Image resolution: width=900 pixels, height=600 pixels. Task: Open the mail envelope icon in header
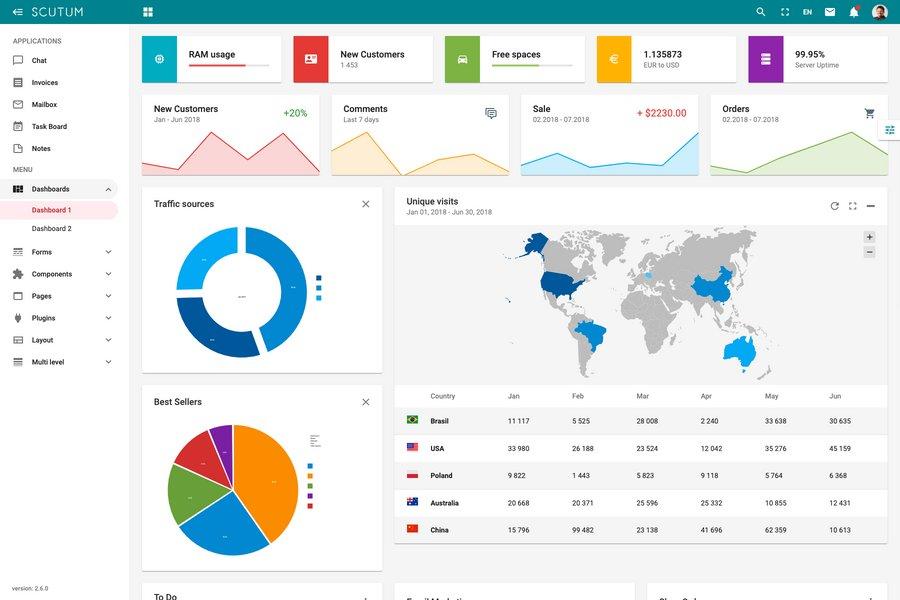(829, 12)
